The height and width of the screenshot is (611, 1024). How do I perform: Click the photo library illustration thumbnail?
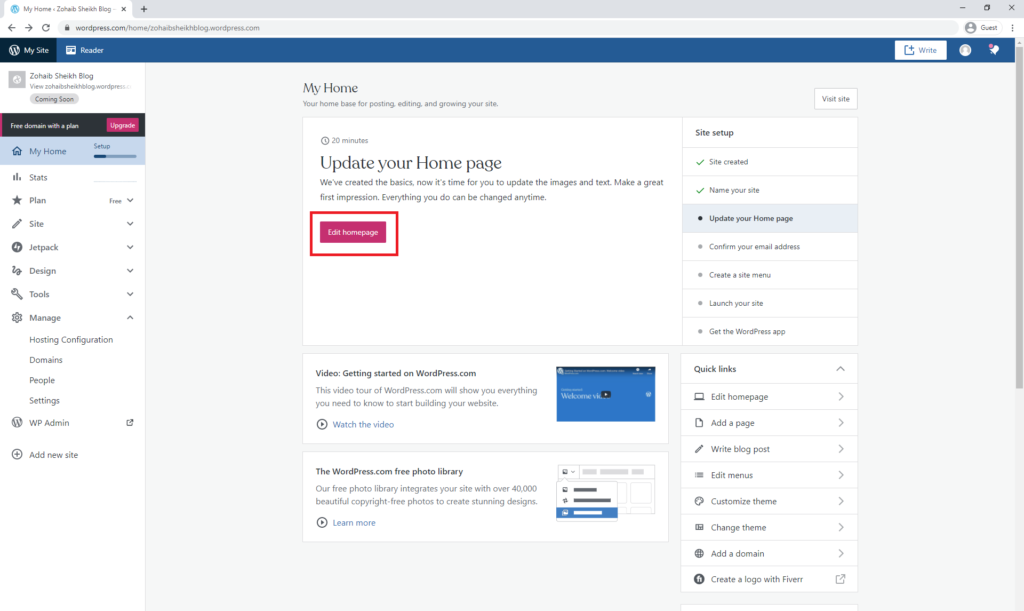point(605,491)
